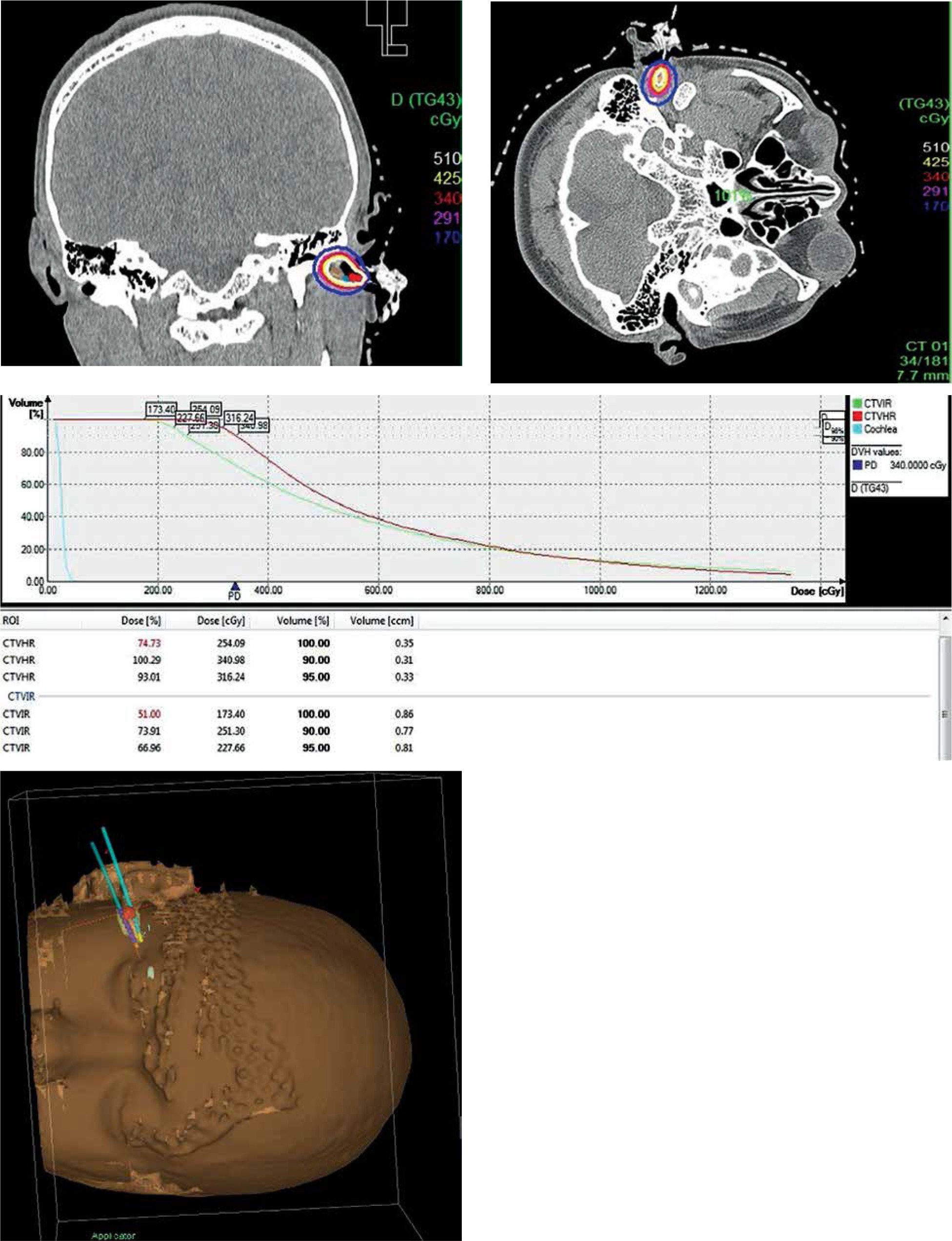Click the CTVHR red legend swatch

click(x=857, y=417)
